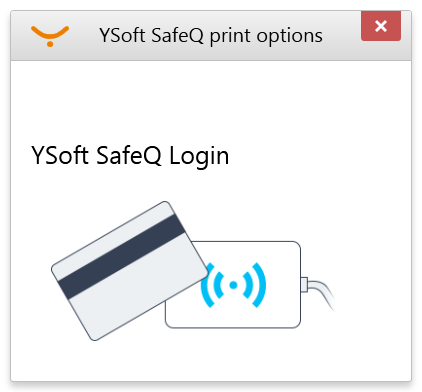Click blank white area above Login heading
Screen dimensions: 422x392
(x=211, y=102)
